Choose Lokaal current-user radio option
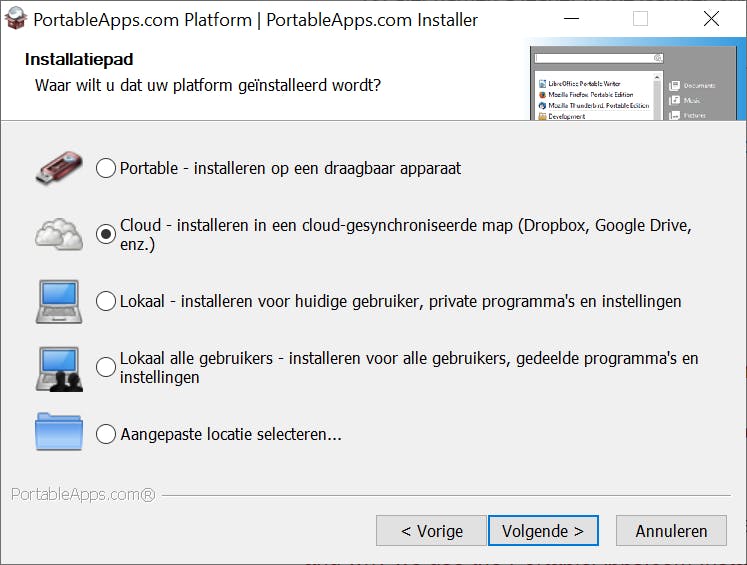 [x=106, y=301]
